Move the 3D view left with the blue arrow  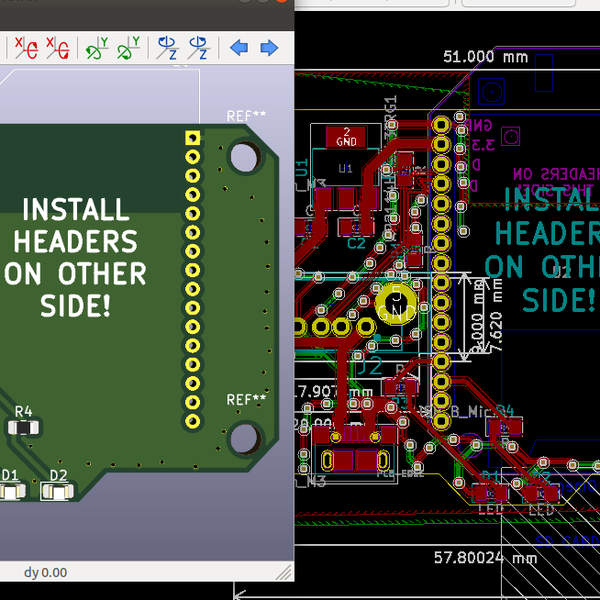point(239,48)
